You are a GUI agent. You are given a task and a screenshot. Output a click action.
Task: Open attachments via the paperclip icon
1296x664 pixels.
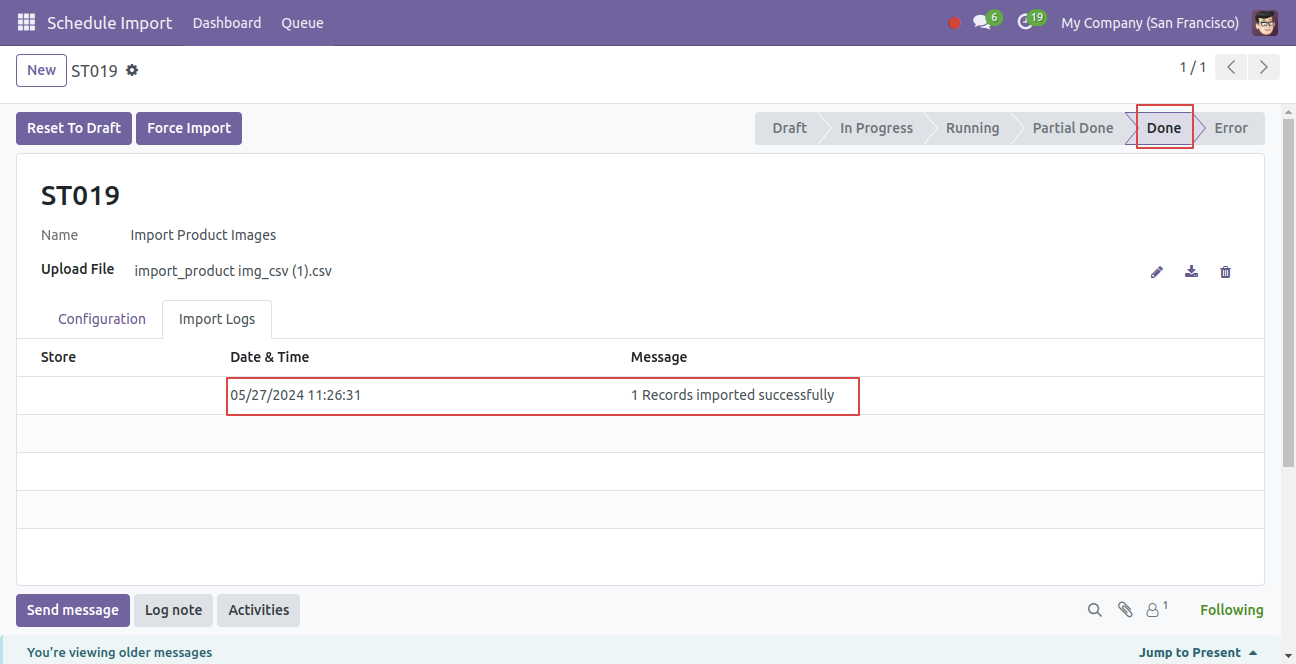click(x=1125, y=610)
